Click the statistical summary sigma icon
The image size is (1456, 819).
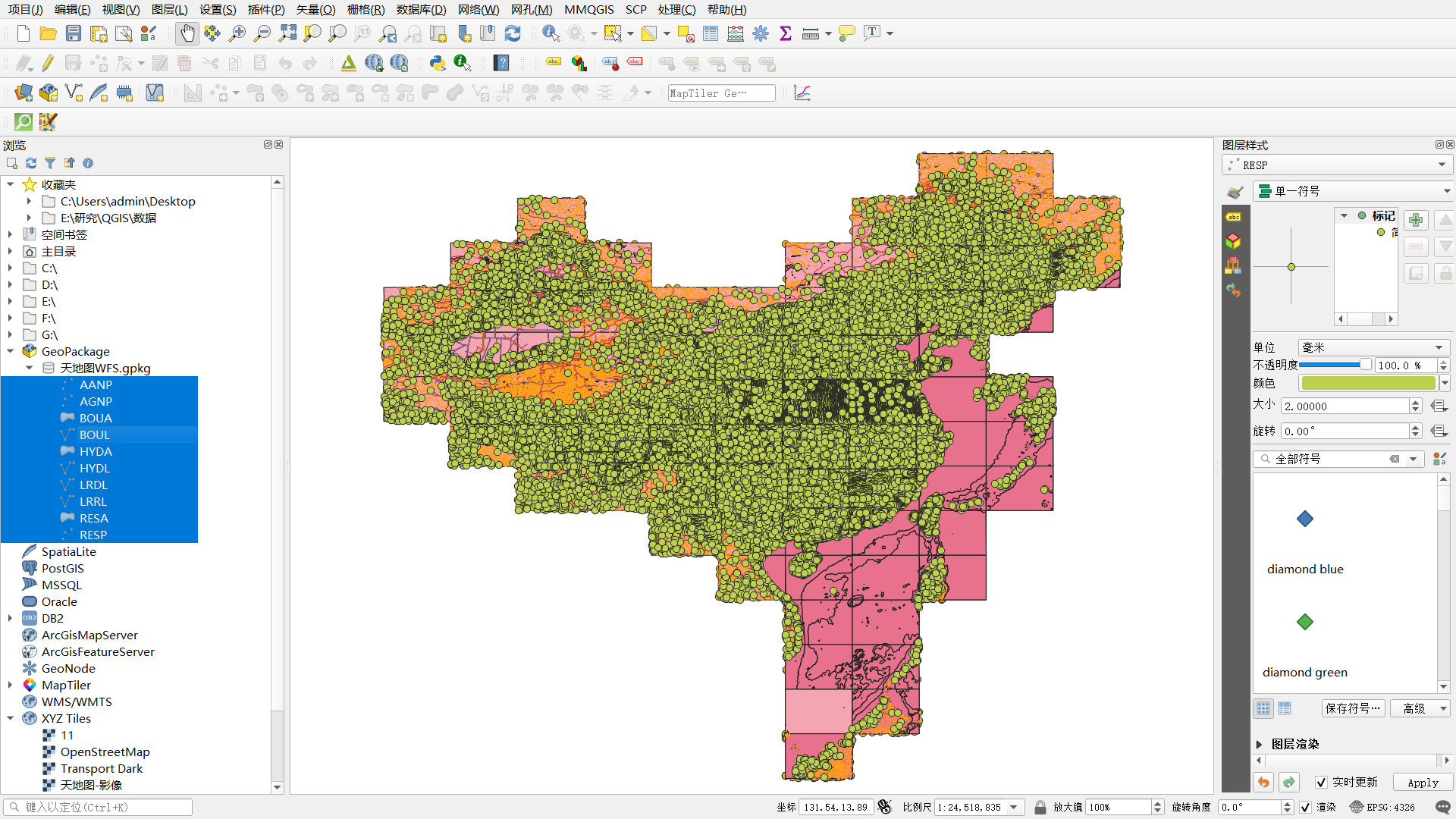coord(786,33)
